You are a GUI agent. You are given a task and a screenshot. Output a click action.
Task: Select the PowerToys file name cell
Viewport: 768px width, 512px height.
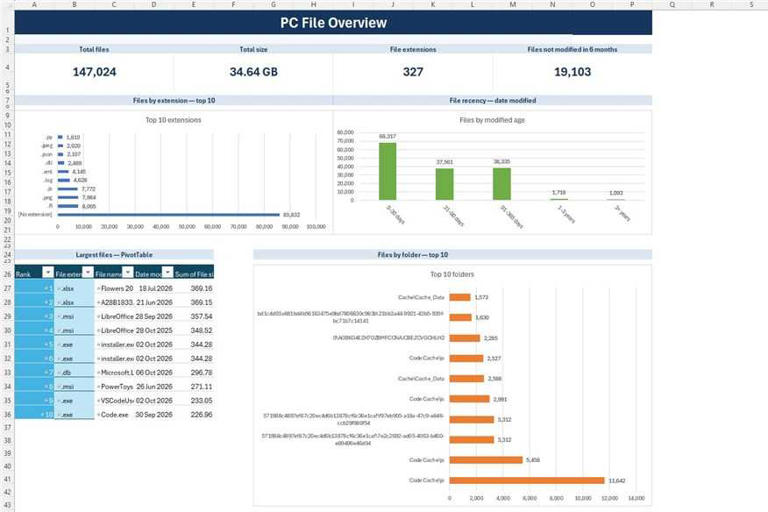[x=115, y=387]
